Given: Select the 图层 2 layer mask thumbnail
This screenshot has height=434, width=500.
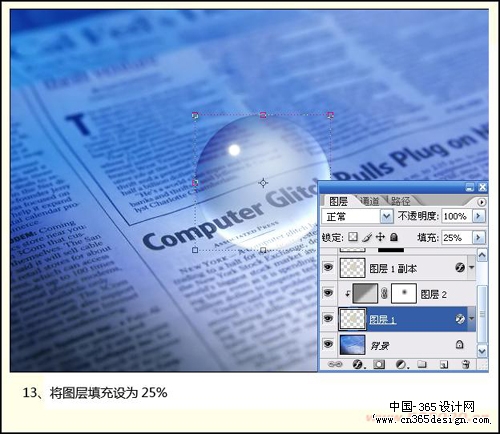Looking at the screenshot, I should [404, 293].
